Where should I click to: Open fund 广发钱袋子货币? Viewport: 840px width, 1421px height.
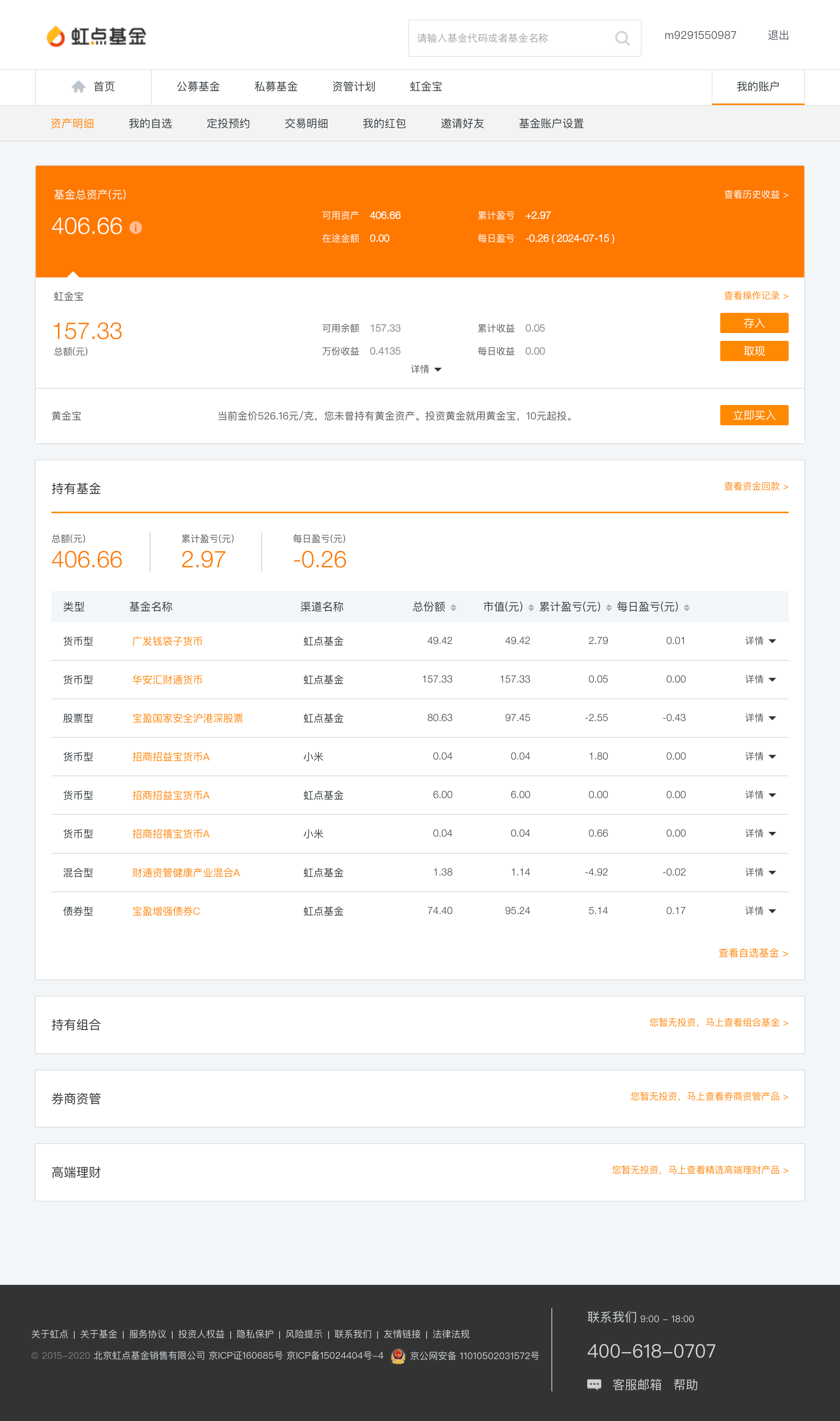167,641
